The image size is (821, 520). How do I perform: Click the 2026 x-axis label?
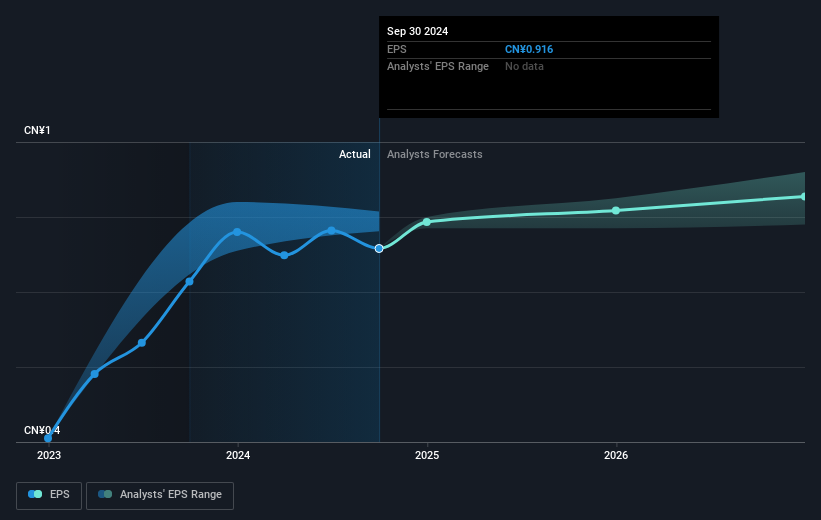tap(616, 456)
